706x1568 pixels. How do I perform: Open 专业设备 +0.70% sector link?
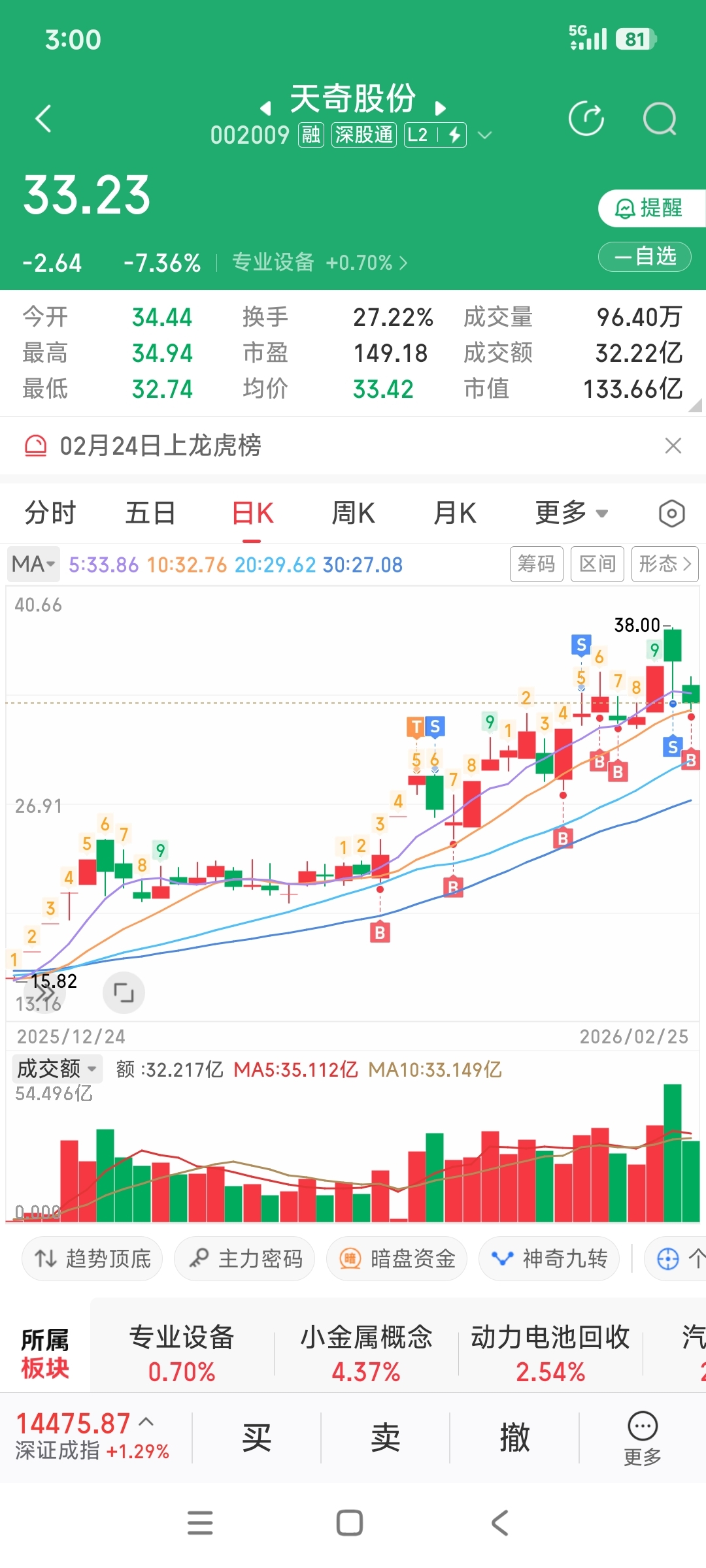(x=319, y=263)
